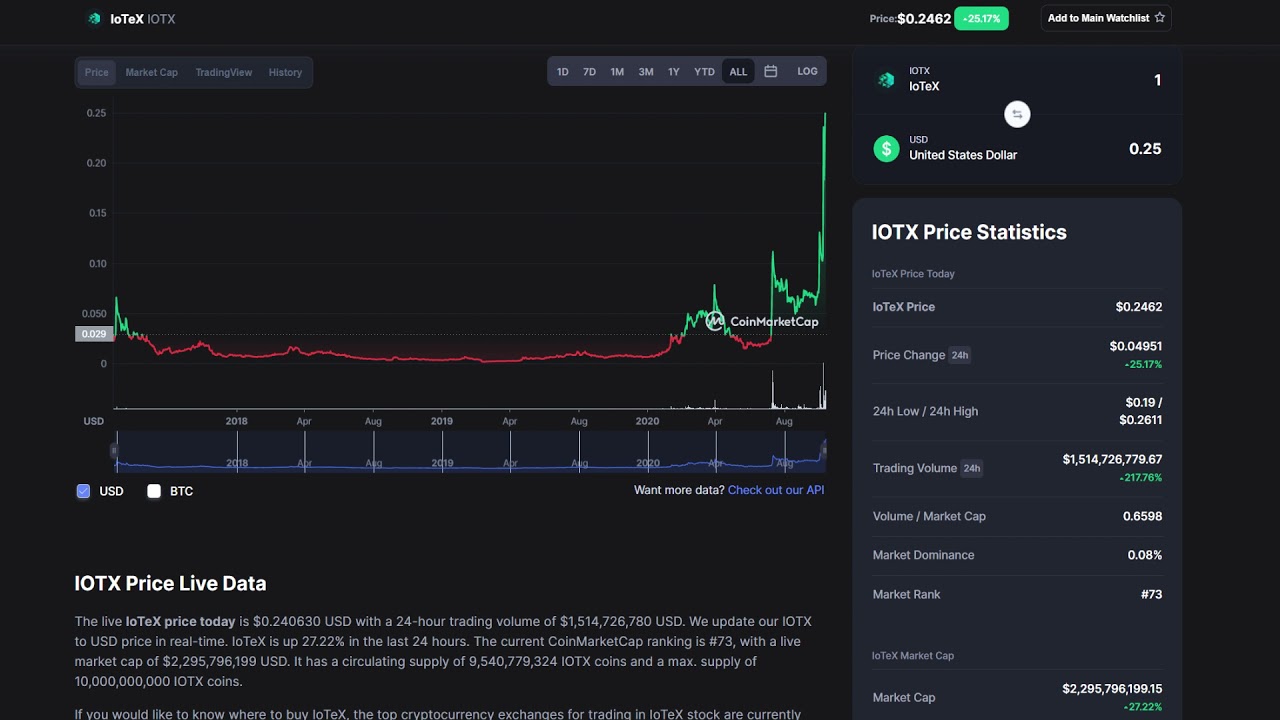Click right handle of chart range slider
This screenshot has height=720, width=1280.
825,451
